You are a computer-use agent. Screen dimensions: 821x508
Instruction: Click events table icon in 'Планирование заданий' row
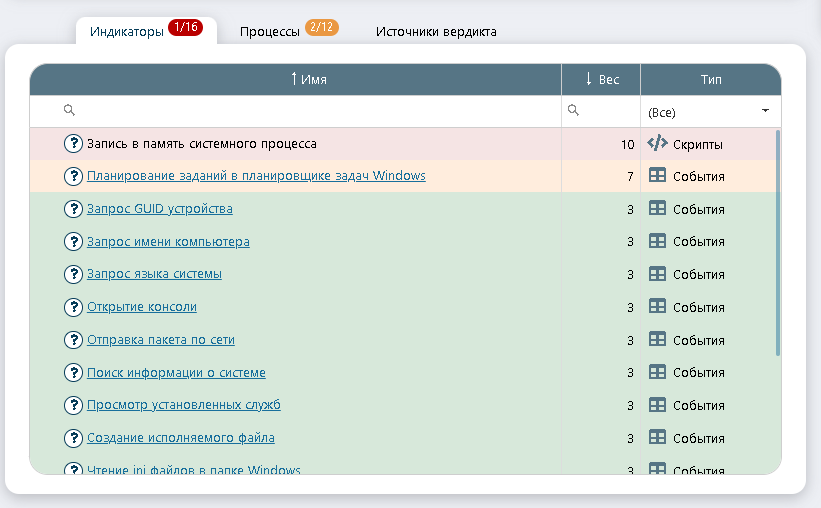pyautogui.click(x=657, y=176)
